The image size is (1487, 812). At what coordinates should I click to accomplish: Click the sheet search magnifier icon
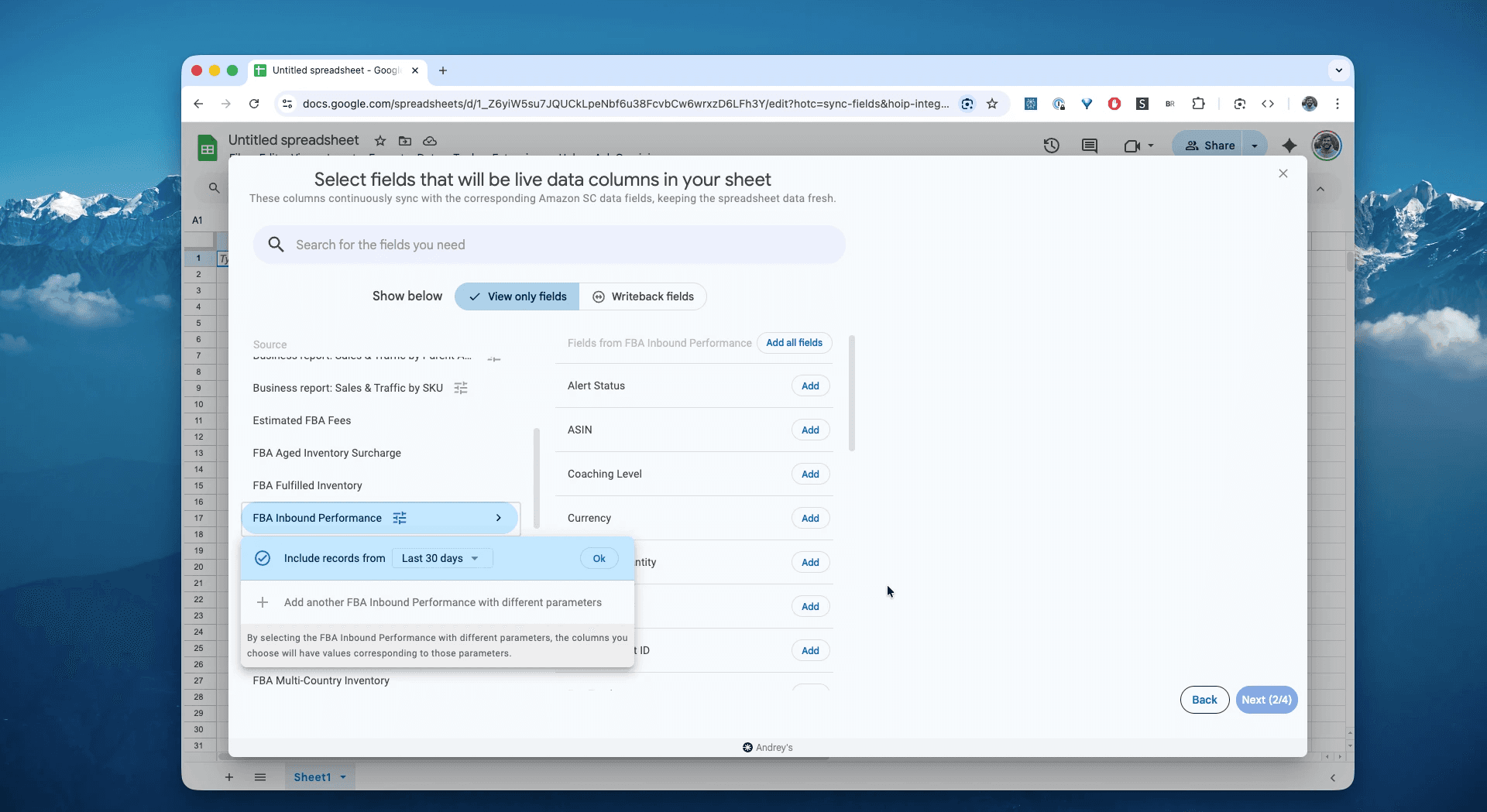tap(215, 187)
